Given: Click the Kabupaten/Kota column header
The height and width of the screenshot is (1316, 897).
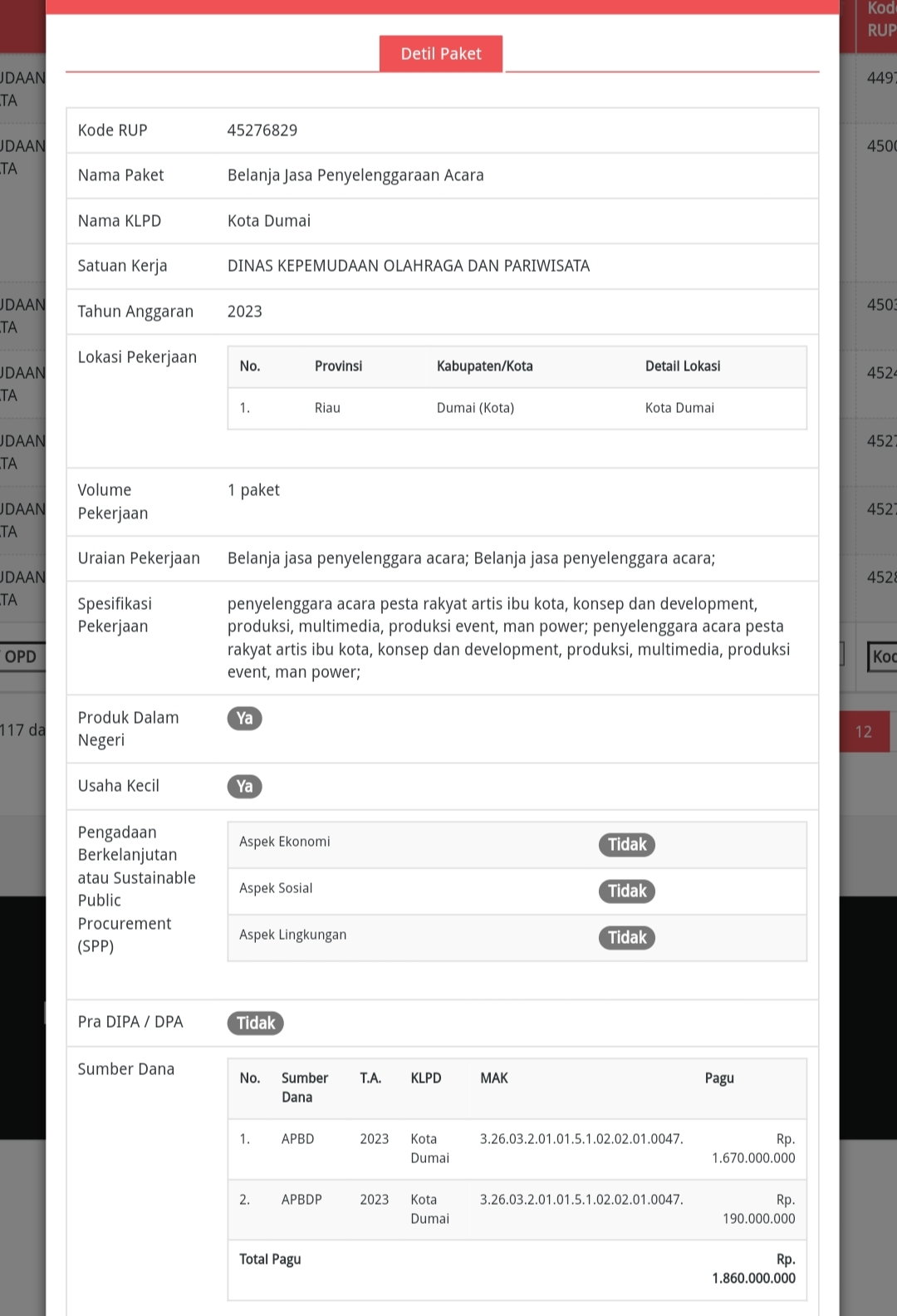Looking at the screenshot, I should pos(485,366).
